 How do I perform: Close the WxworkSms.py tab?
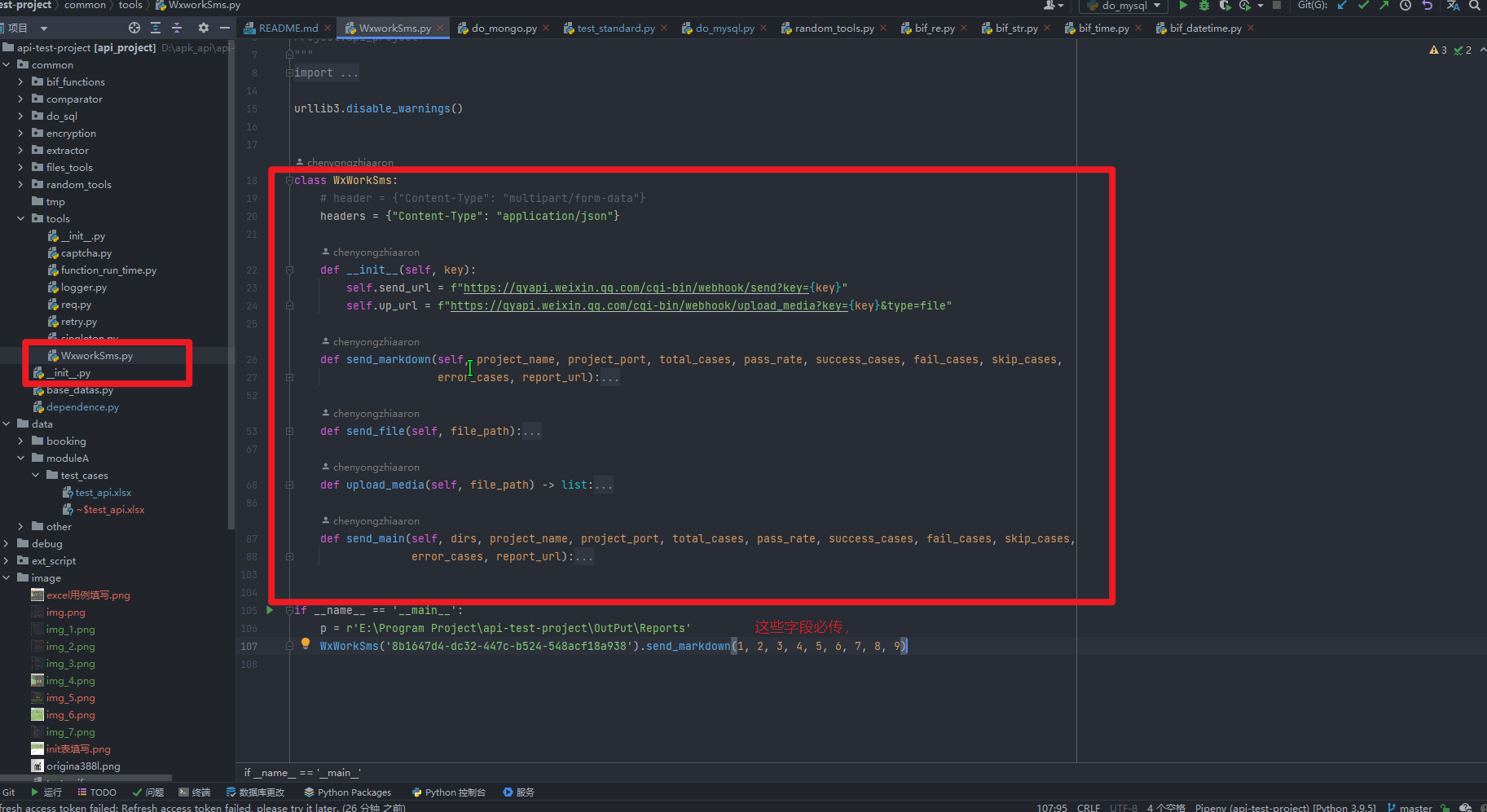pos(440,28)
